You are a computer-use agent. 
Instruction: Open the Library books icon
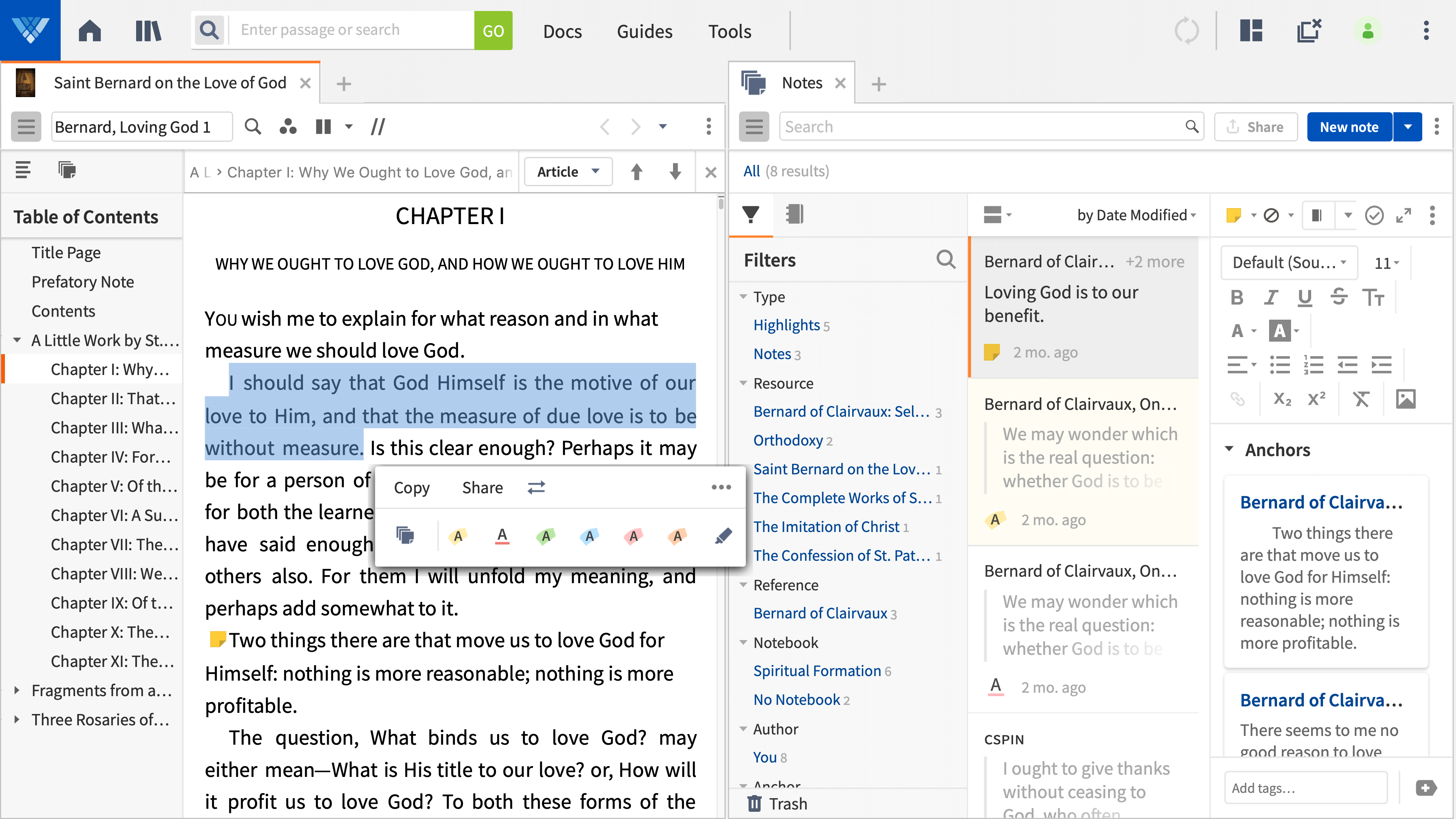(148, 30)
